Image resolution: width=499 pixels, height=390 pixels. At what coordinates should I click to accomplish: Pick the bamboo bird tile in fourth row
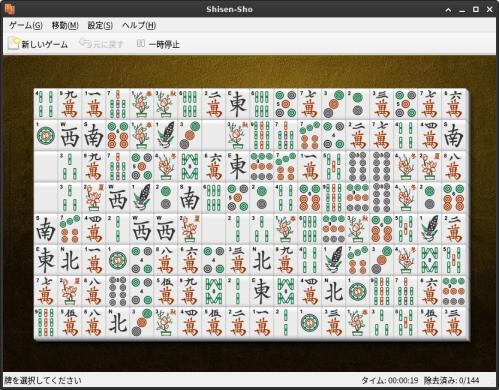click(142, 198)
